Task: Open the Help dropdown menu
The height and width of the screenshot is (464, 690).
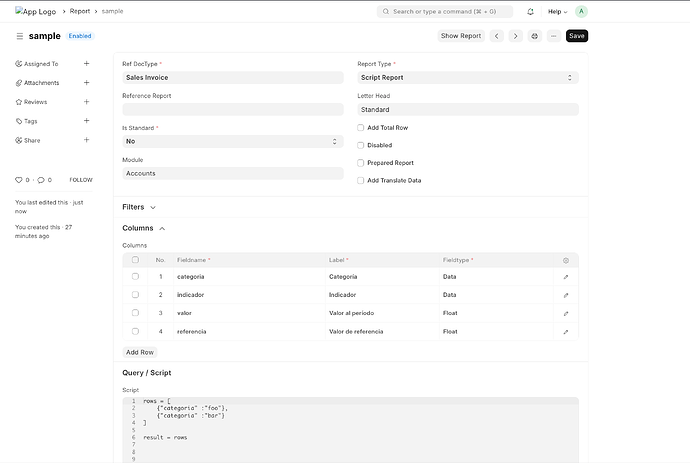Action: pyautogui.click(x=557, y=12)
